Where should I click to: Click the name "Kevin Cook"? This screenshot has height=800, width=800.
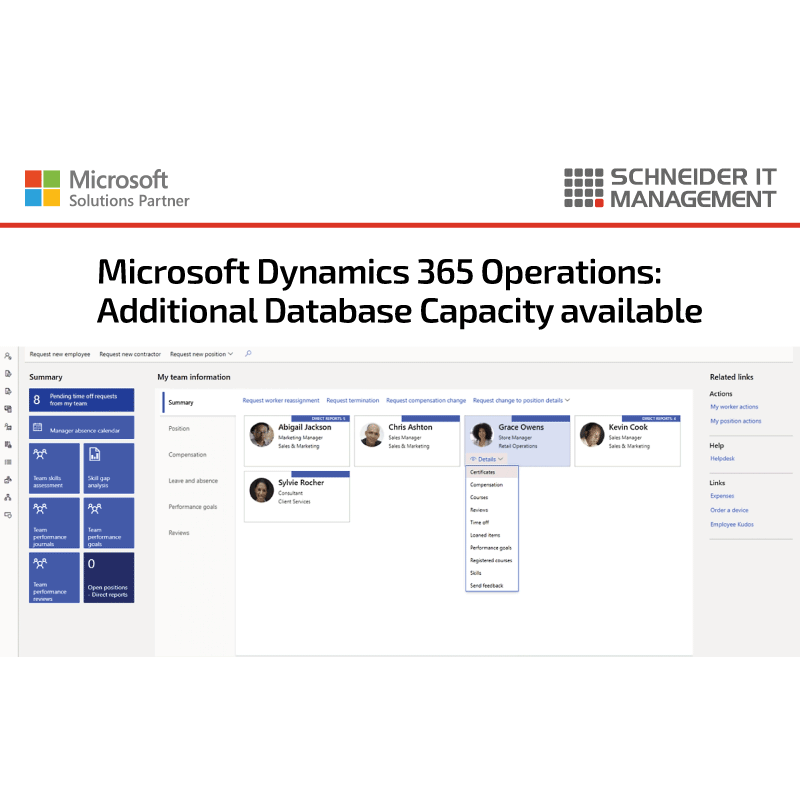(628, 427)
